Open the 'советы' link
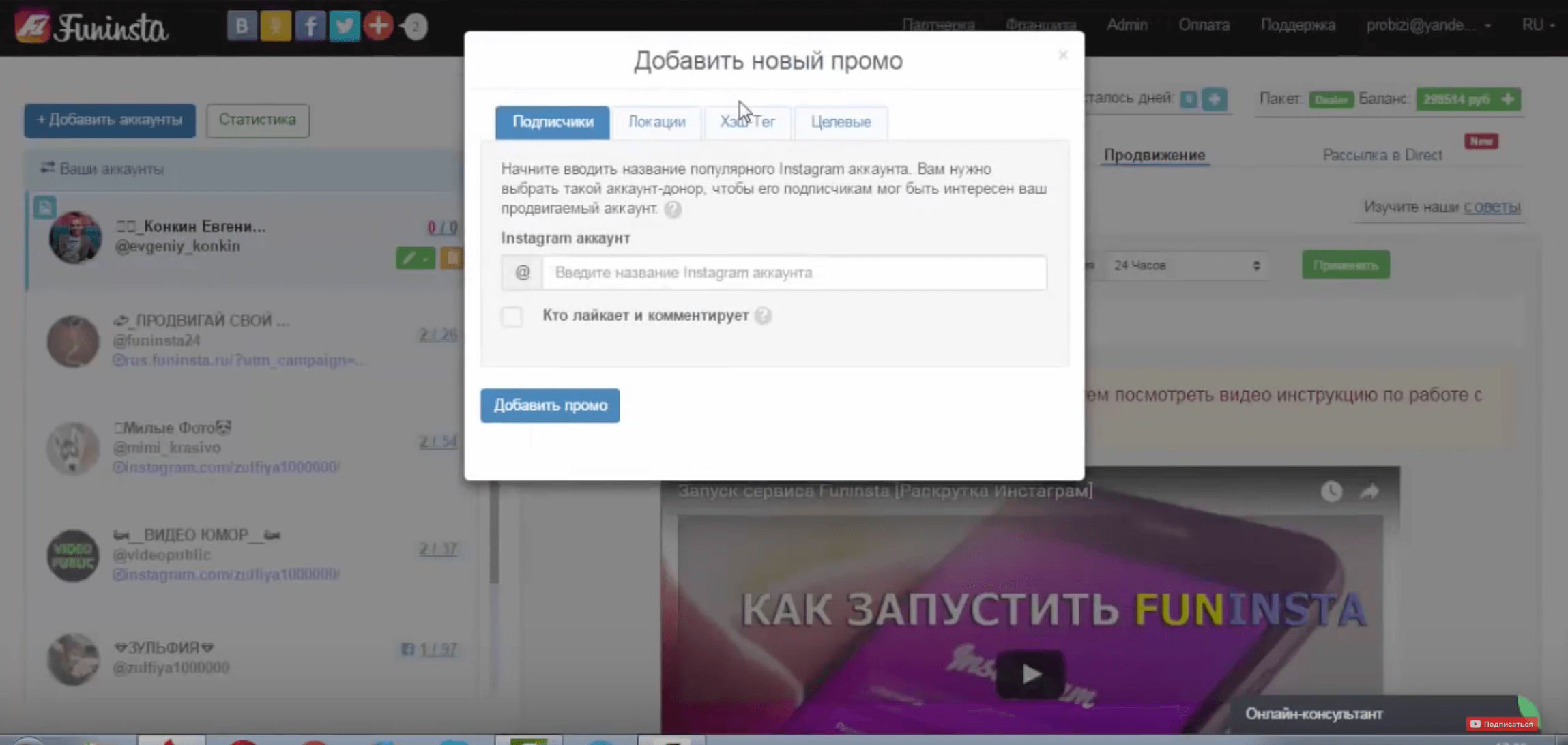Image resolution: width=1568 pixels, height=745 pixels. tap(1492, 207)
